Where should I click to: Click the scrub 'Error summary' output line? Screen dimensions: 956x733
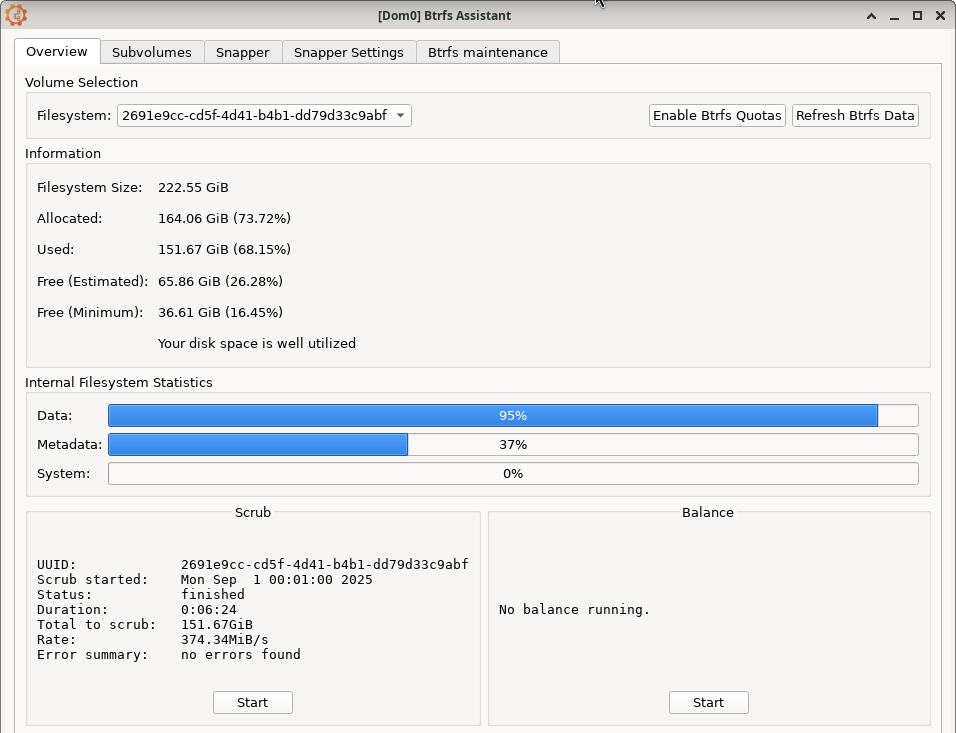(x=169, y=655)
